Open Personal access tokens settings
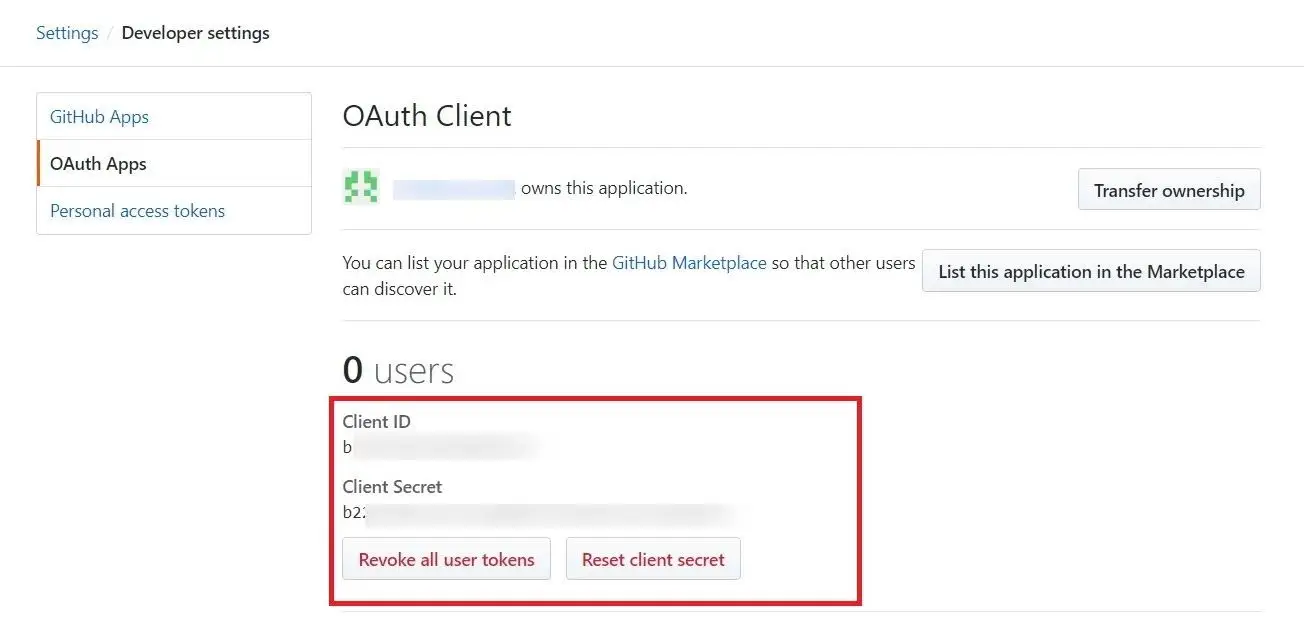Image resolution: width=1304 pixels, height=632 pixels. click(137, 210)
